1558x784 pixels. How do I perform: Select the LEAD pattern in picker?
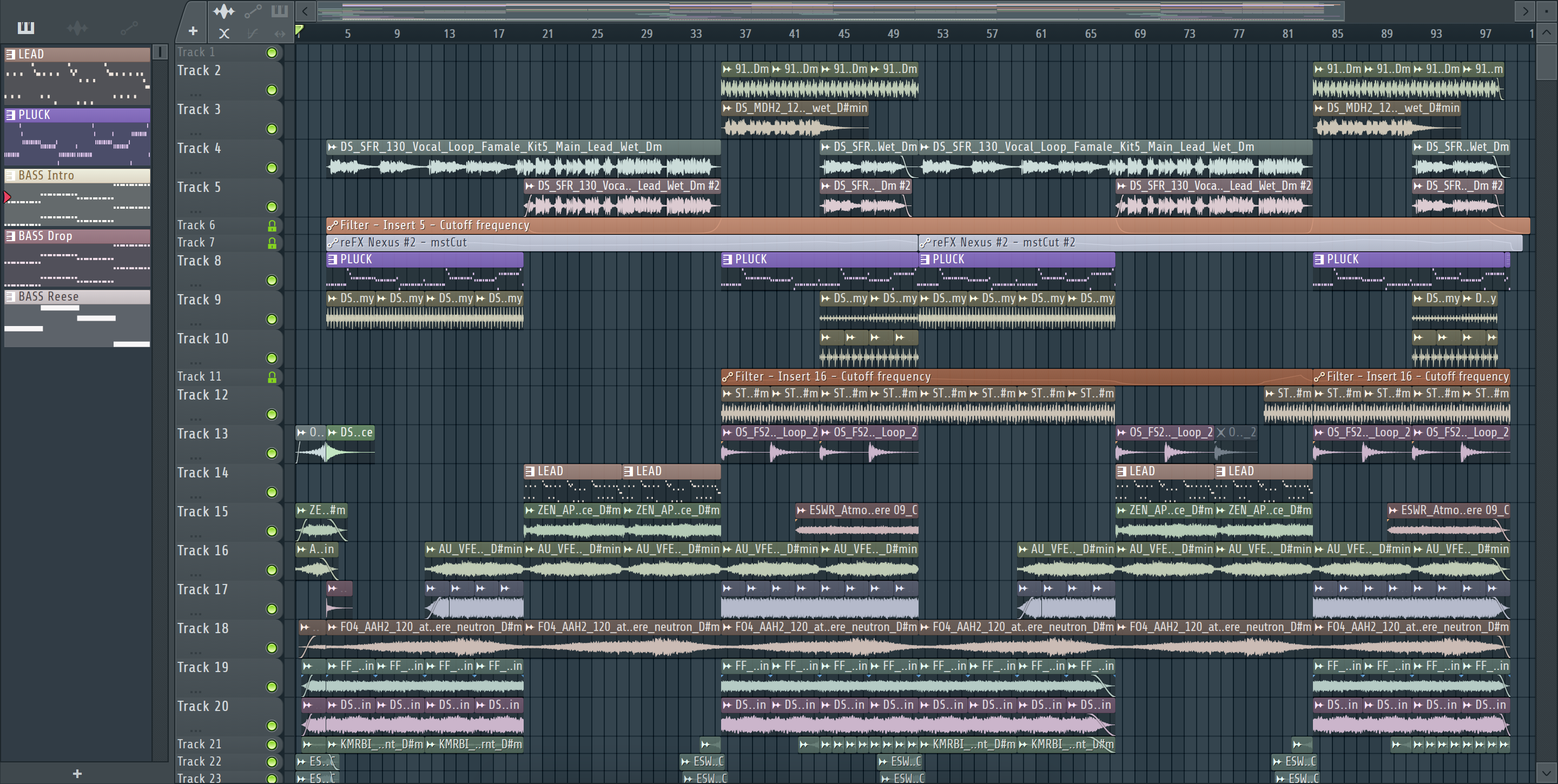pyautogui.click(x=77, y=76)
